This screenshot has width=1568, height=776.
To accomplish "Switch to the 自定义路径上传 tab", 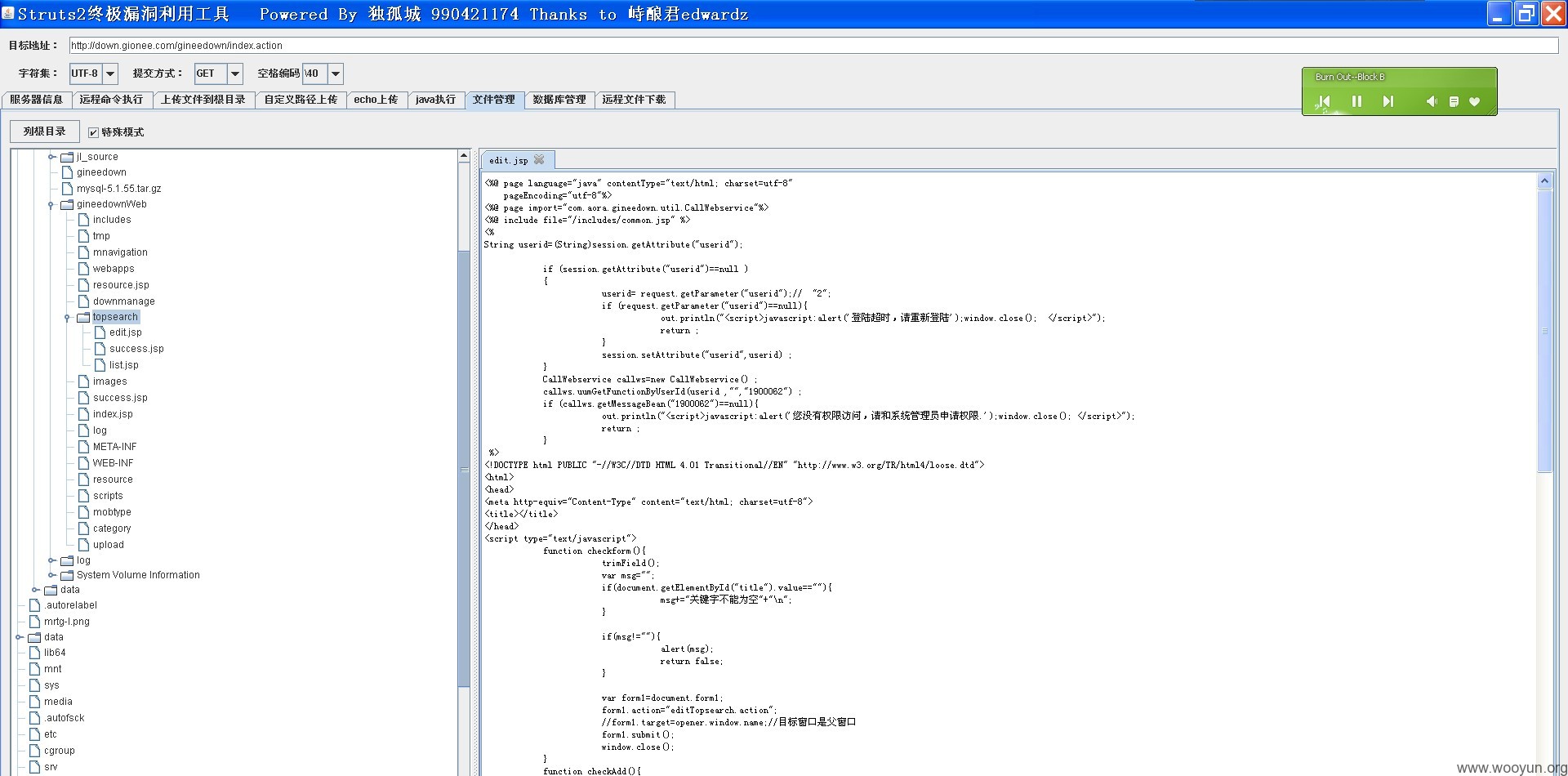I will tap(301, 100).
